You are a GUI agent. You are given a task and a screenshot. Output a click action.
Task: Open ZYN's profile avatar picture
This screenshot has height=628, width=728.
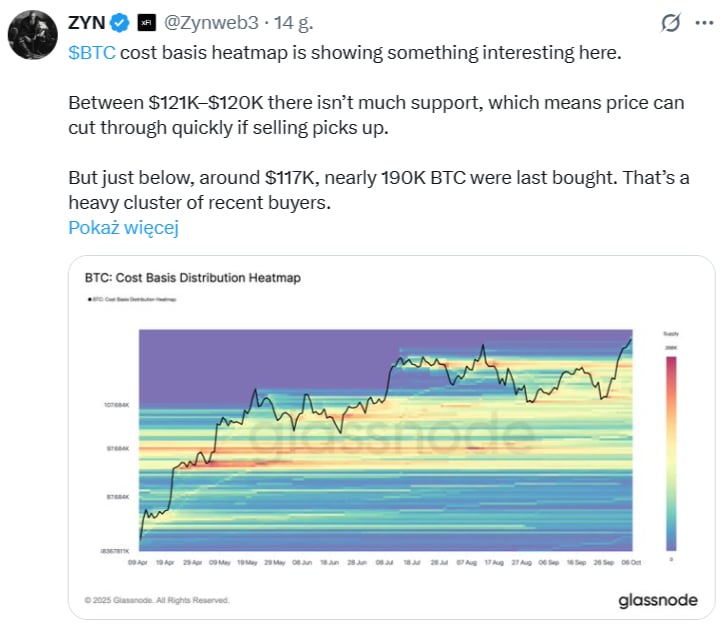click(x=31, y=38)
